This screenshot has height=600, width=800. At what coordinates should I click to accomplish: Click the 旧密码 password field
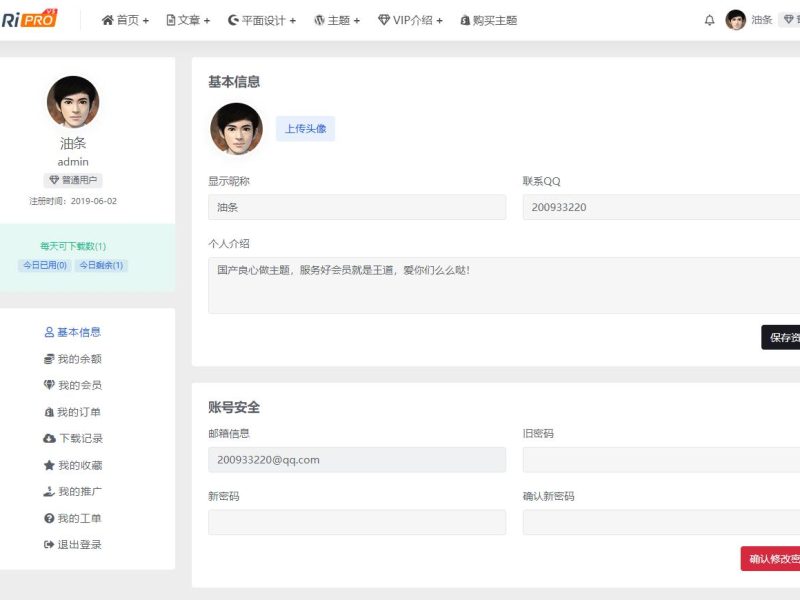(661, 460)
